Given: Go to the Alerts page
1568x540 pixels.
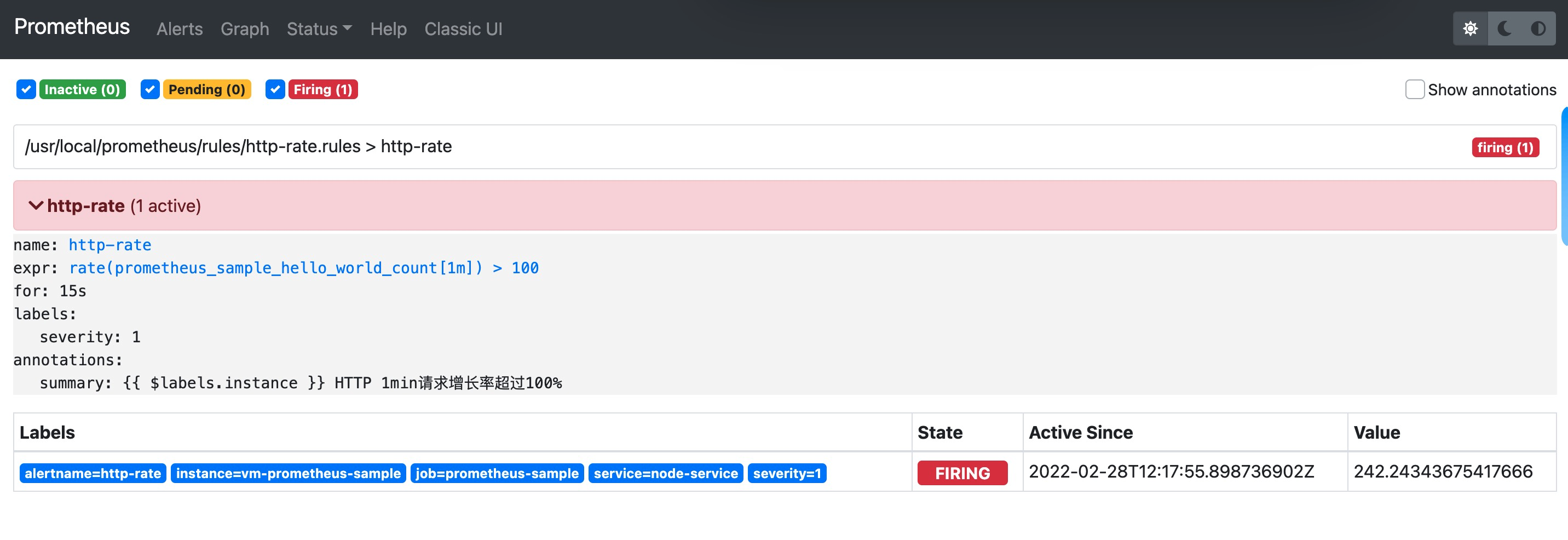Looking at the screenshot, I should [x=180, y=28].
